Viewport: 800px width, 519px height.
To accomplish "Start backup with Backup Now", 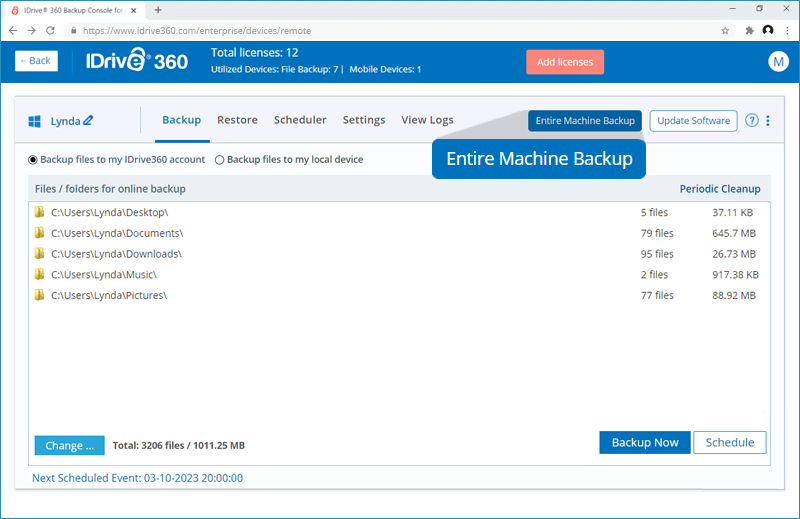I will 645,442.
